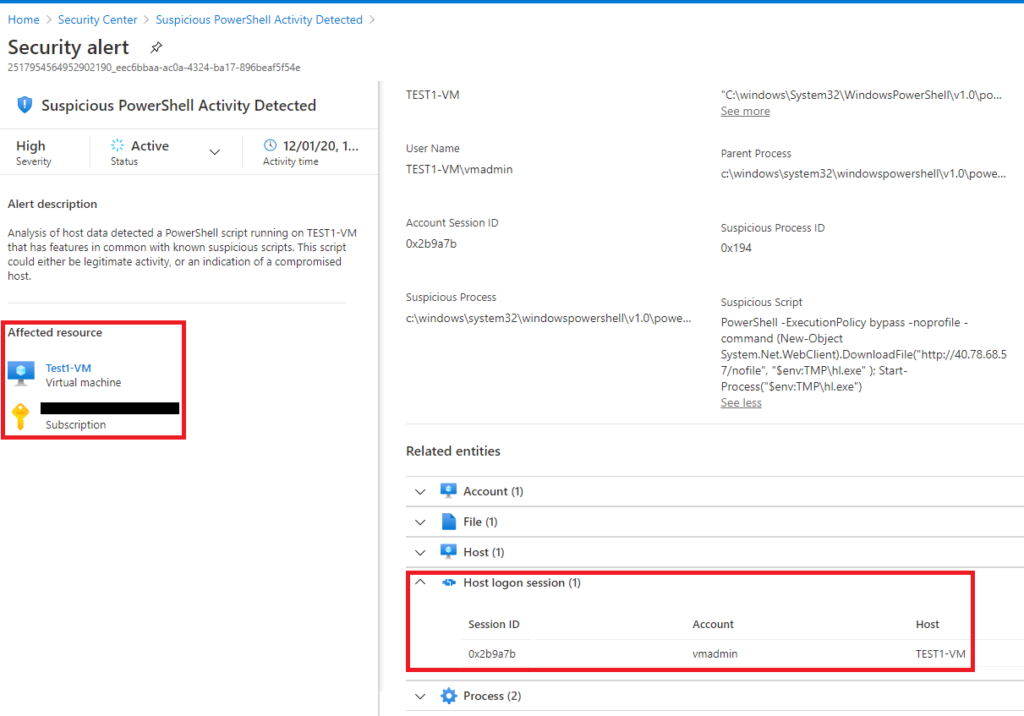Image resolution: width=1024 pixels, height=716 pixels.
Task: Pin the Security alert blade
Action: point(156,47)
